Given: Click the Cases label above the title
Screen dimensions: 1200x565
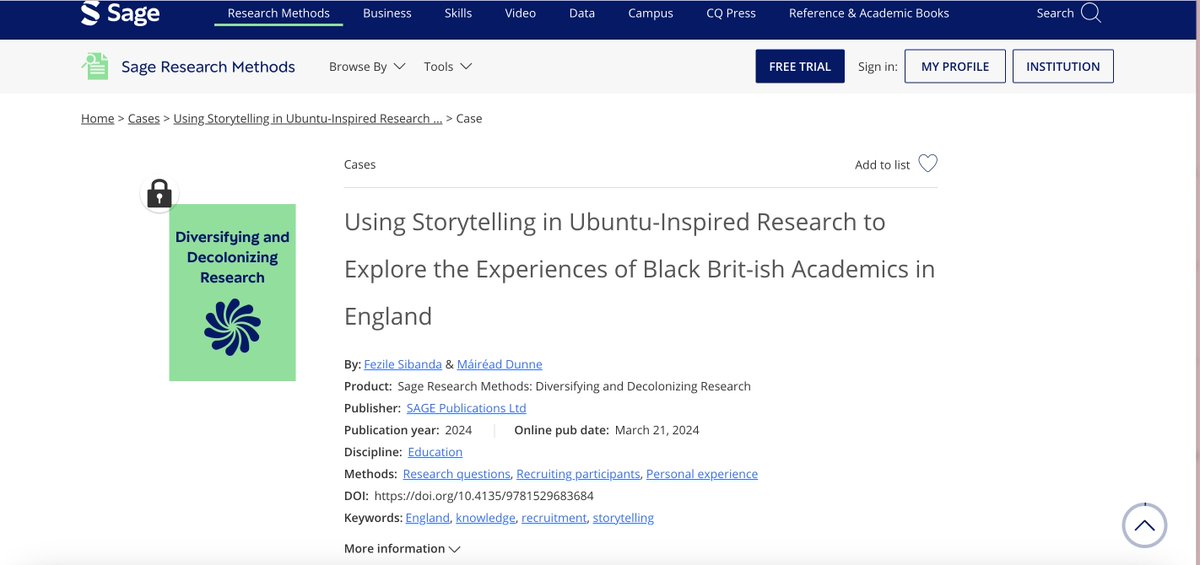Looking at the screenshot, I should pos(360,165).
